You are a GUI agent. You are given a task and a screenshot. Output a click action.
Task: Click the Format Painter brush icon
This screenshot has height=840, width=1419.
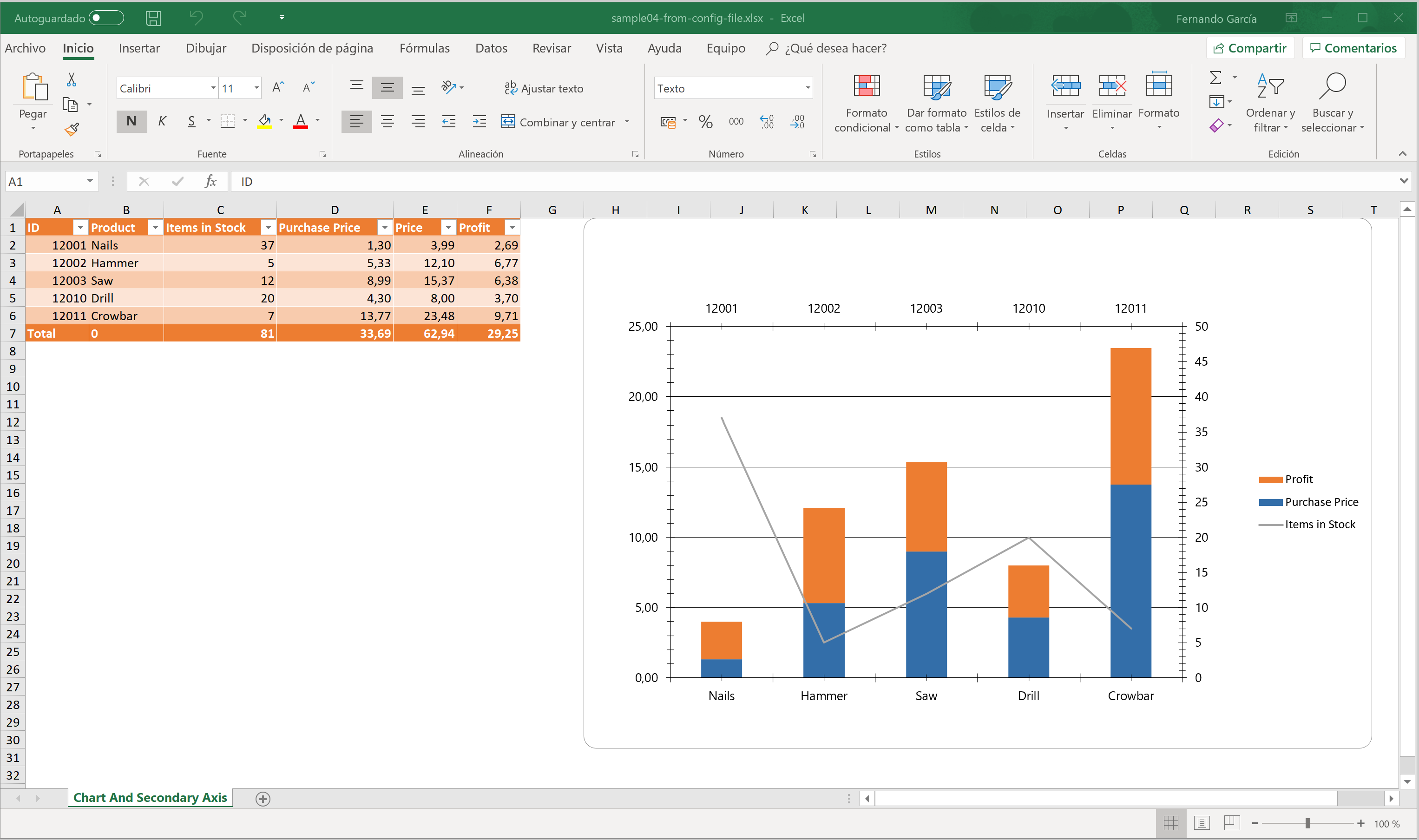click(71, 130)
